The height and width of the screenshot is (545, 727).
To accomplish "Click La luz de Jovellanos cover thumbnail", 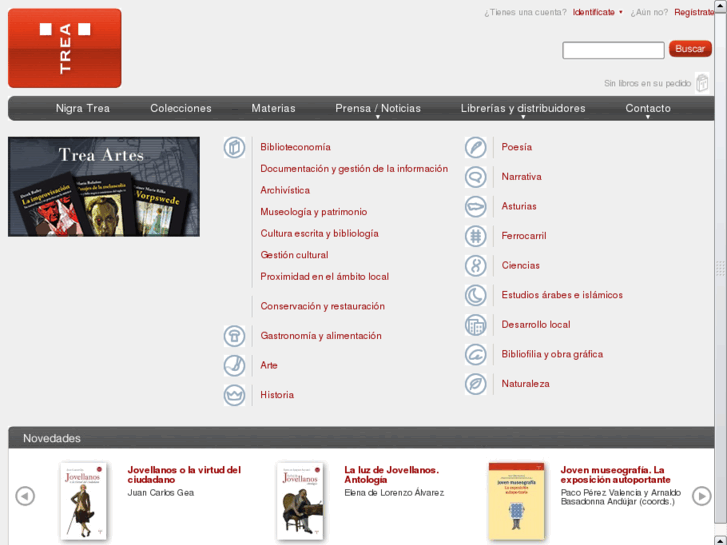I will [300, 501].
